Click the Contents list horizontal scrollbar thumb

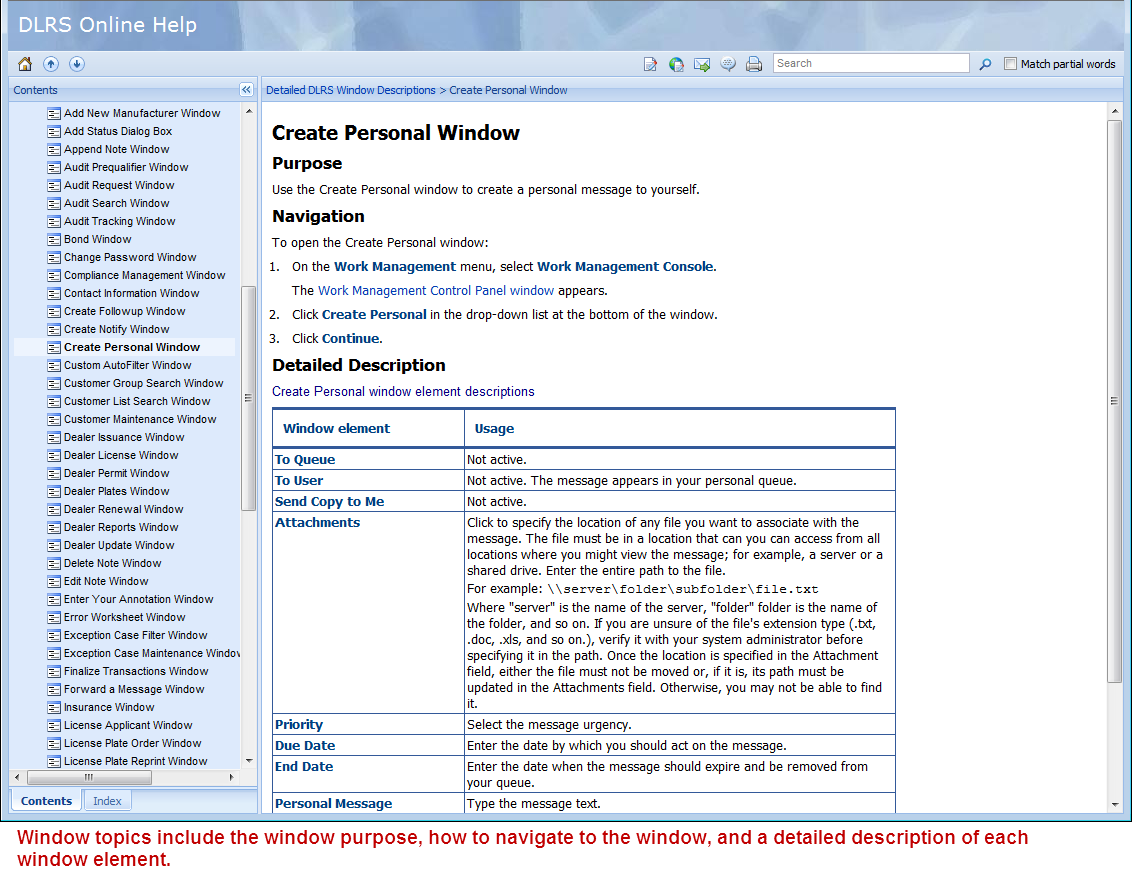[x=89, y=778]
